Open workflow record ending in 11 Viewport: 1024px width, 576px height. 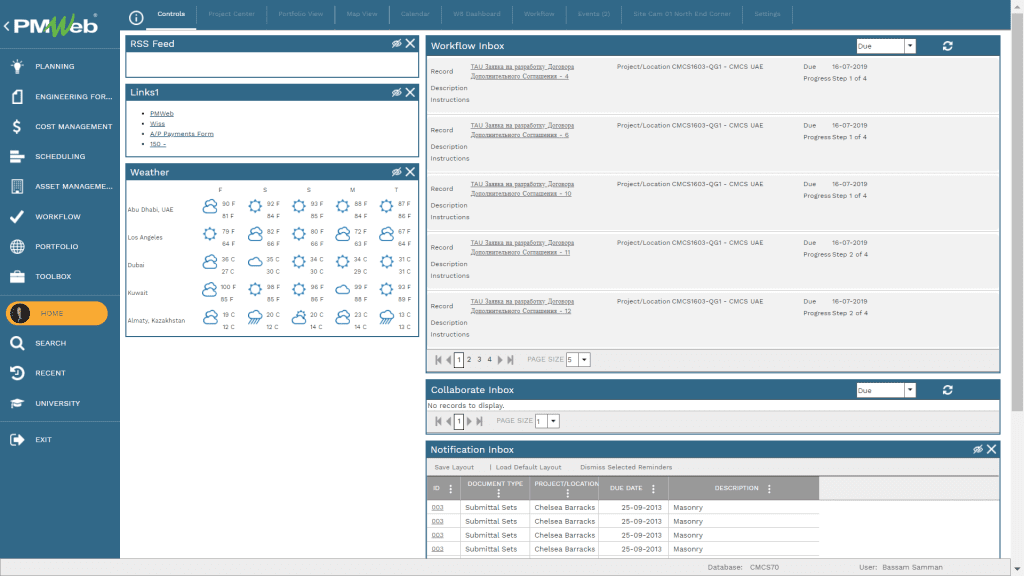point(522,248)
